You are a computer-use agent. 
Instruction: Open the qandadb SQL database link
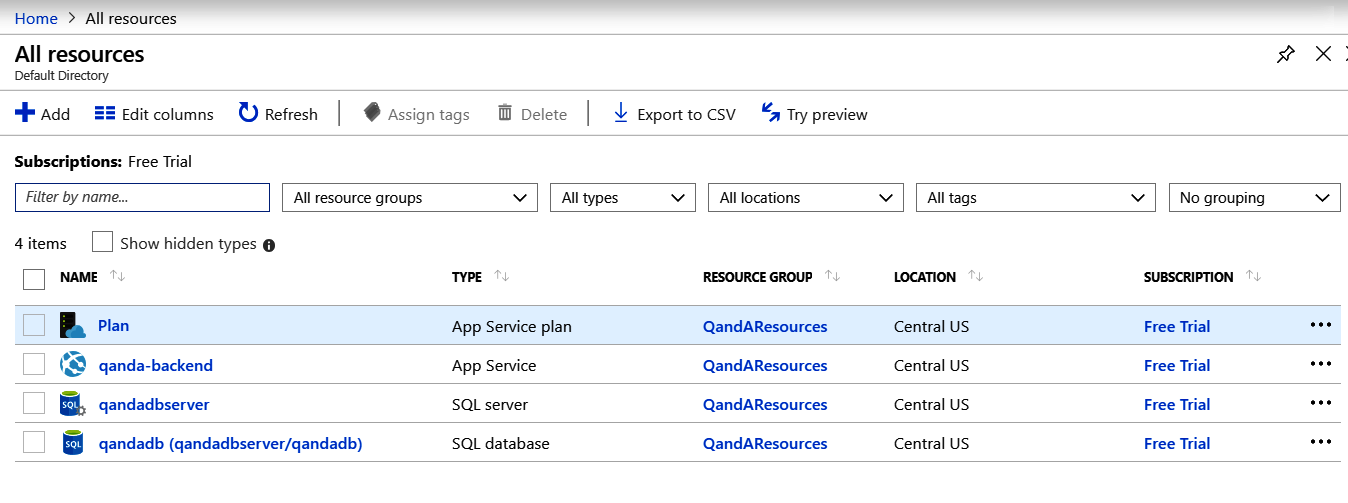pos(230,443)
